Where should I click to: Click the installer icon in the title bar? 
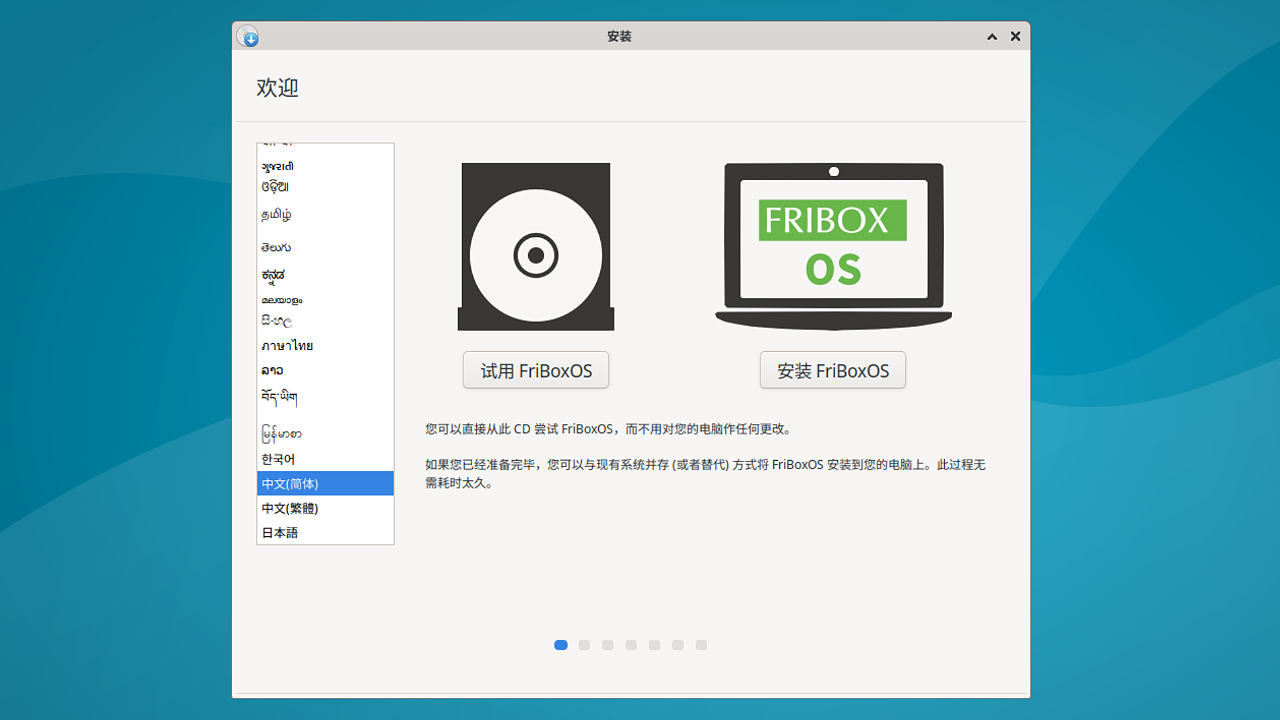[x=248, y=36]
